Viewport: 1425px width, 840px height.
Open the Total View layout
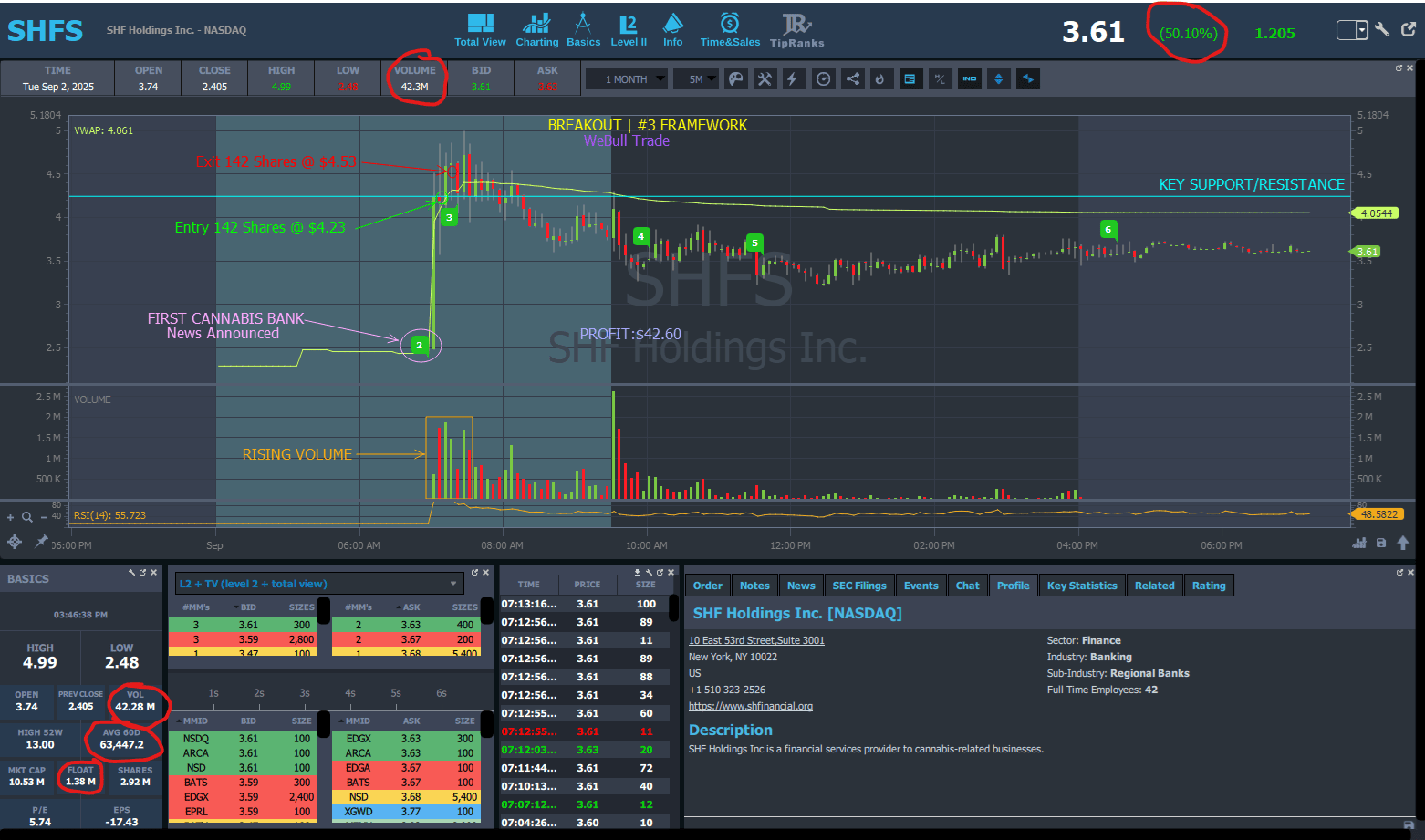point(480,30)
